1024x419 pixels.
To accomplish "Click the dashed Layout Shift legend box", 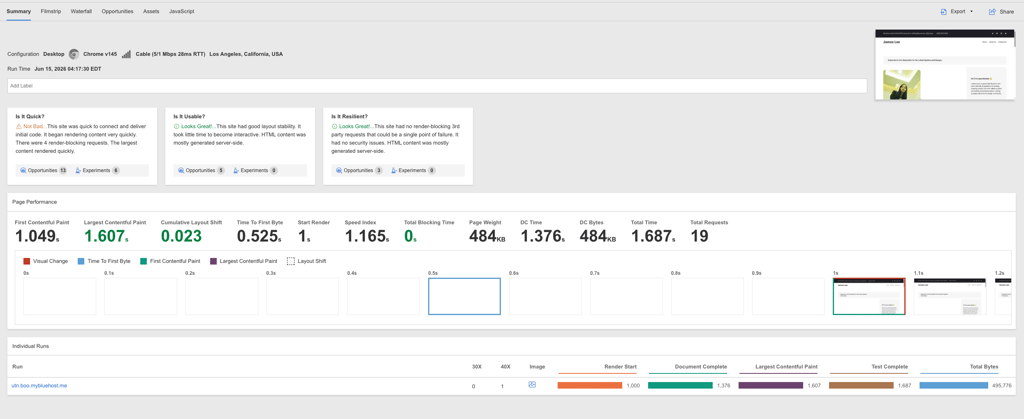I will tap(291, 261).
